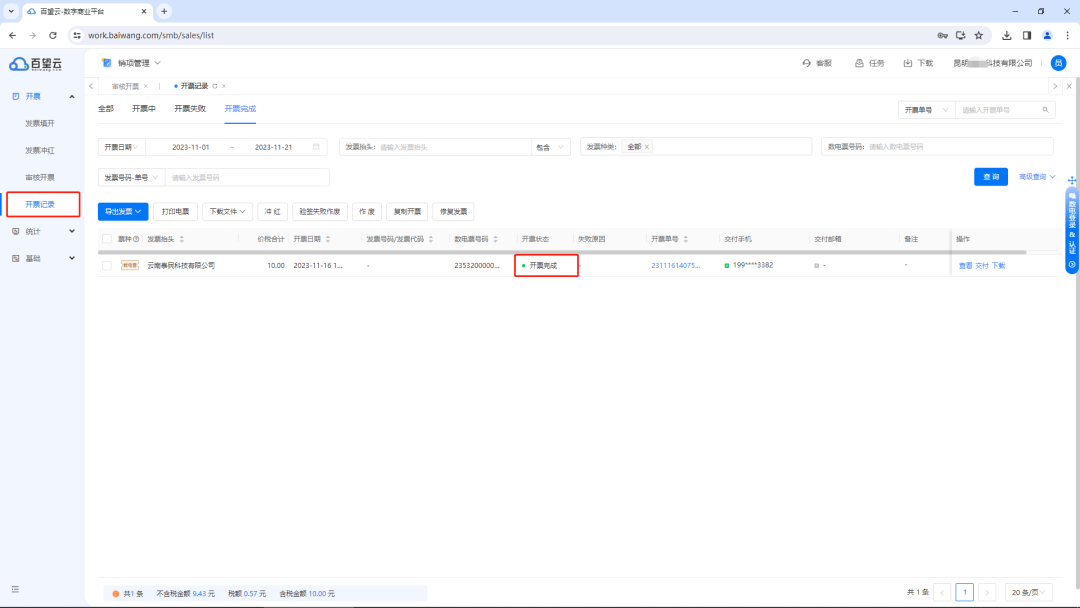
Task: Click 下载 in the invoice row actions
Action: tap(998, 265)
